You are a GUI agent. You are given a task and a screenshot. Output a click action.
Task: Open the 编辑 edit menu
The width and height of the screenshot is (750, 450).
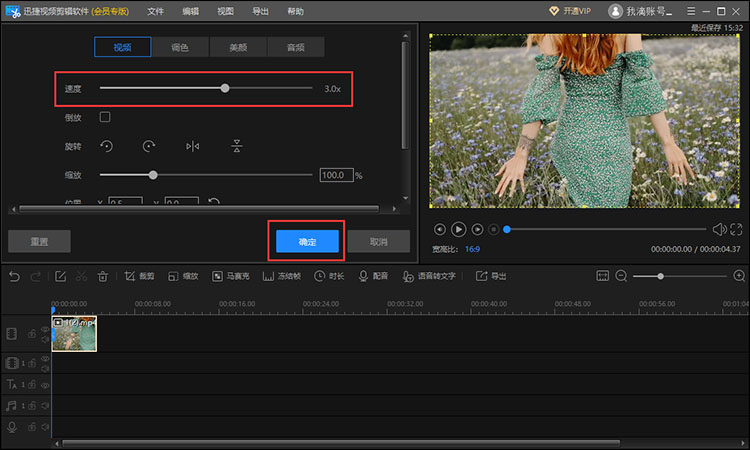click(x=190, y=11)
